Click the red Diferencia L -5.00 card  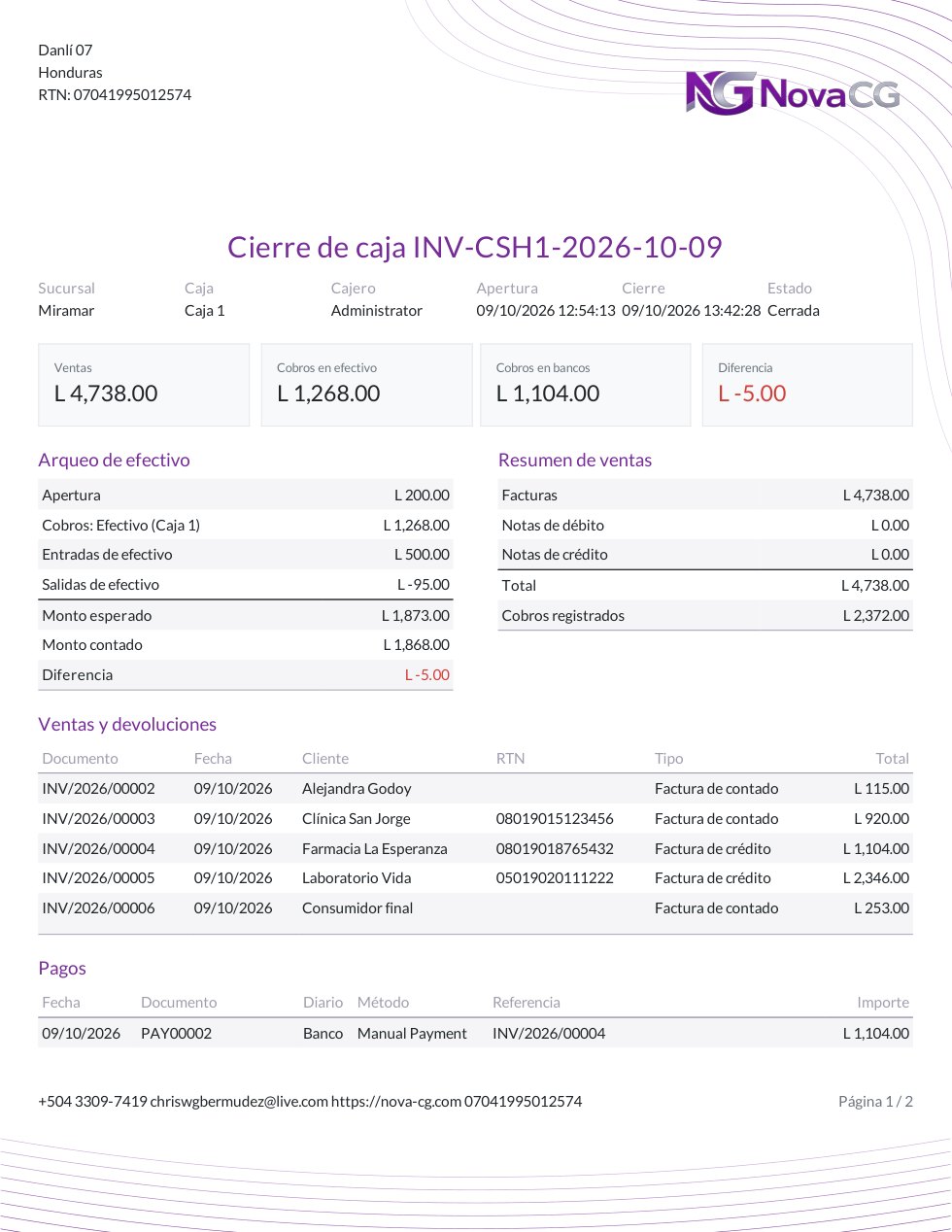(x=807, y=385)
